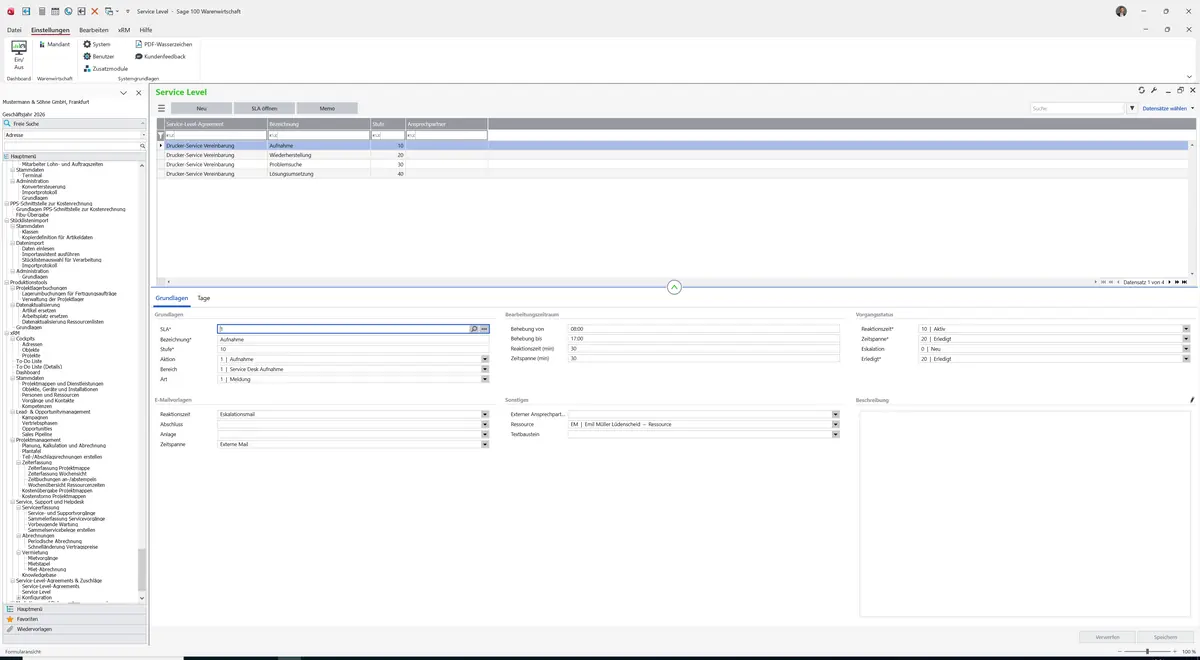Select the Lösungsumsetzung row in the grid
The width and height of the screenshot is (1200, 660).
(674, 174)
